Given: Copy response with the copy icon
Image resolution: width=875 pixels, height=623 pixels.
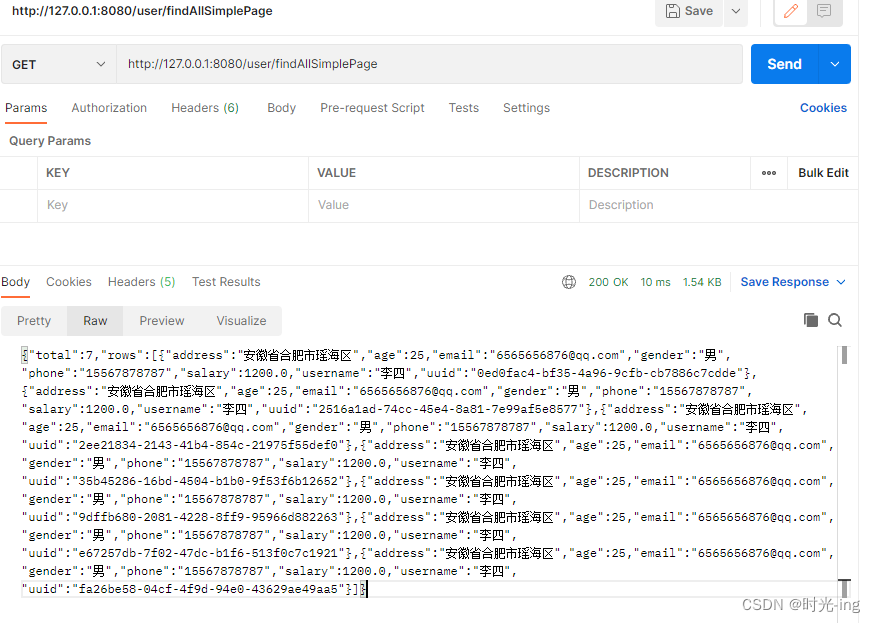Looking at the screenshot, I should point(811,320).
